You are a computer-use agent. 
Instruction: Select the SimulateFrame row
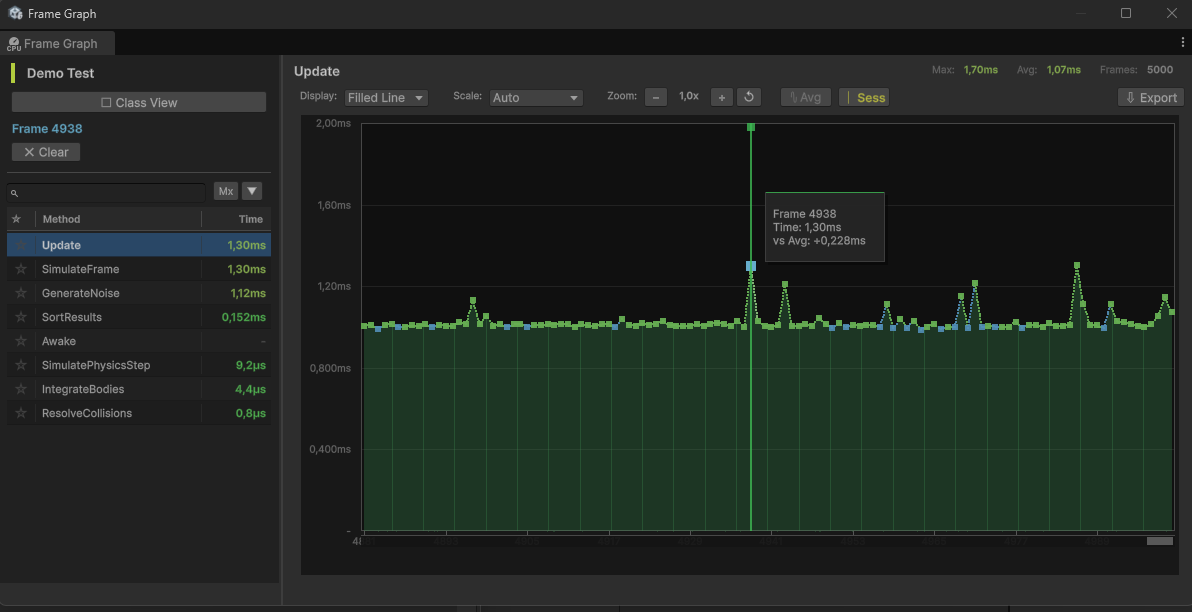pyautogui.click(x=139, y=269)
